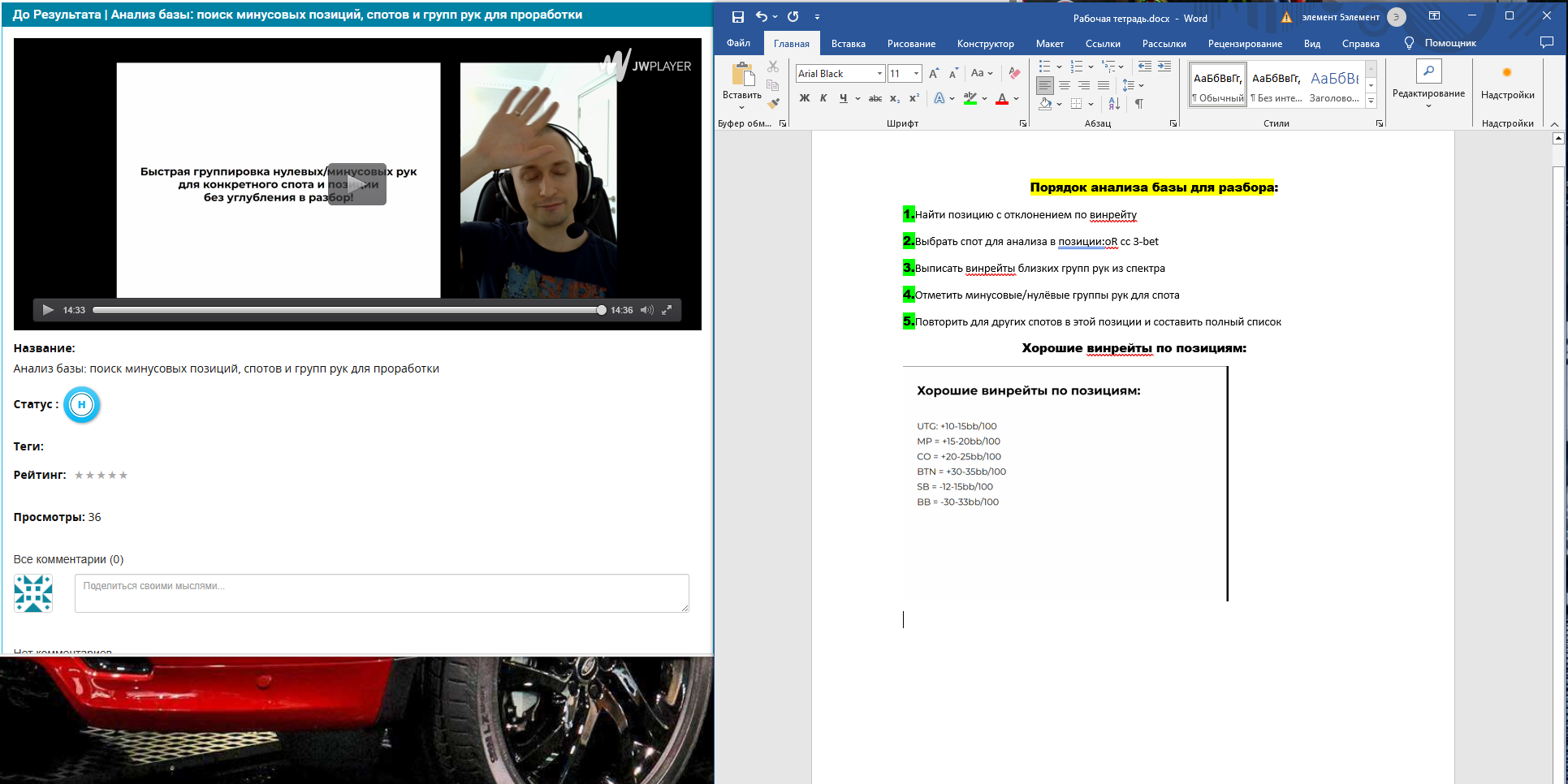
Task: Click the Word comments speech bubble icon
Action: [x=1546, y=43]
